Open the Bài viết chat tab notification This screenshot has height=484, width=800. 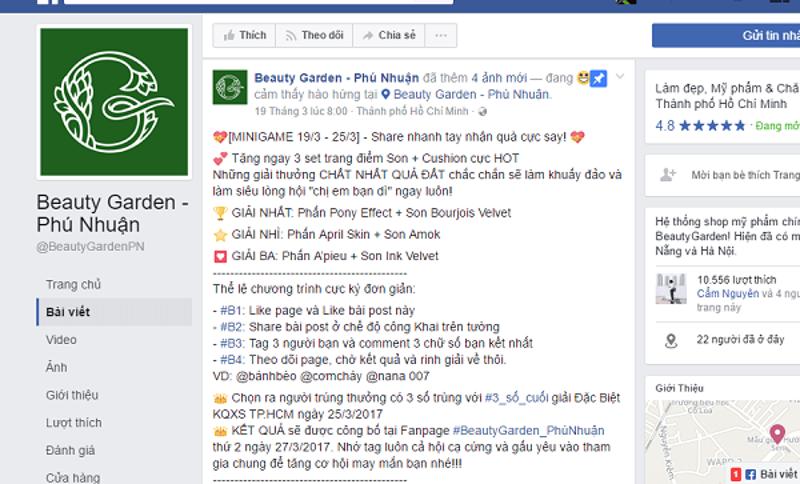(x=765, y=474)
